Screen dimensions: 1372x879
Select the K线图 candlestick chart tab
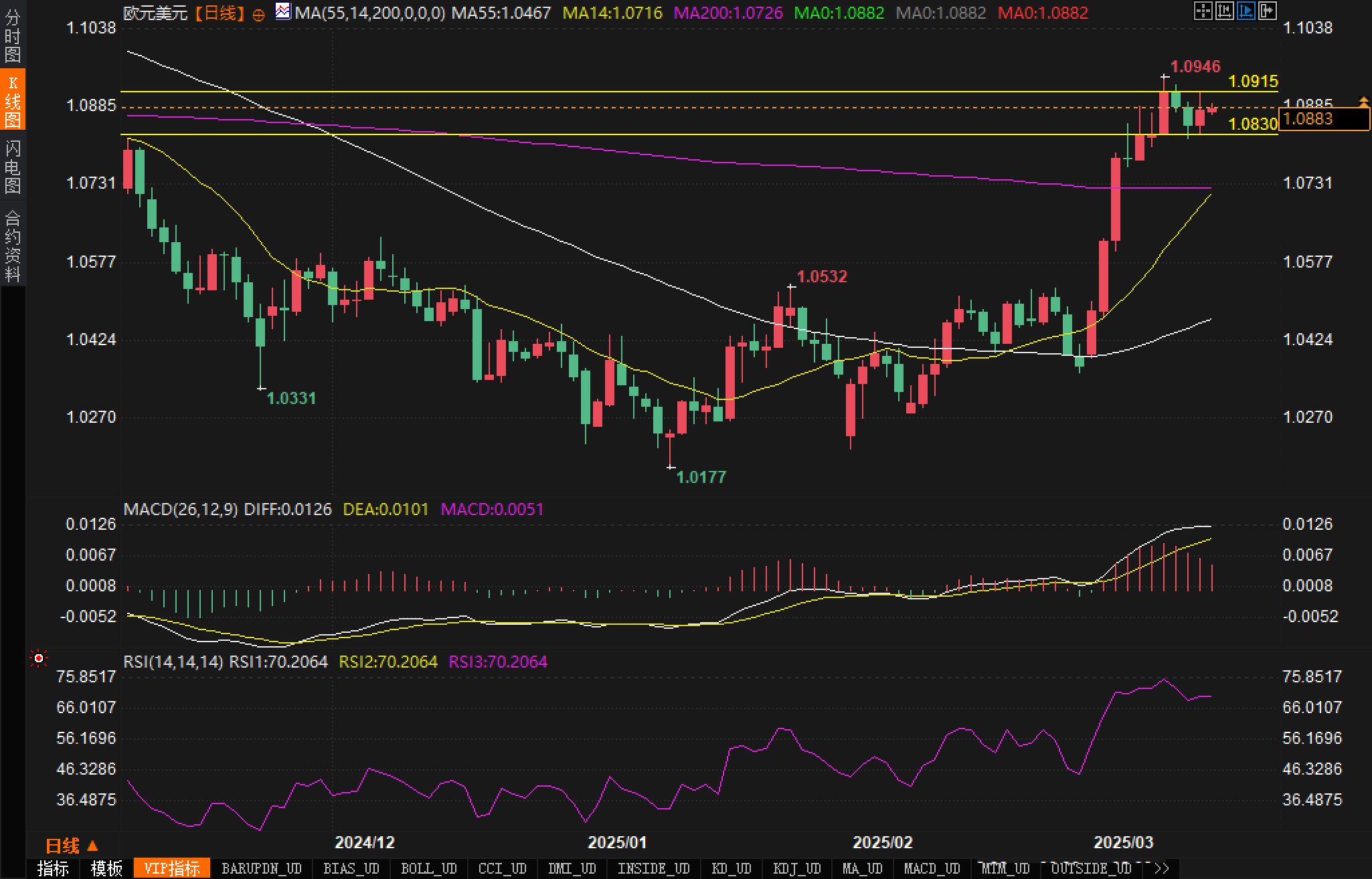pos(13,100)
